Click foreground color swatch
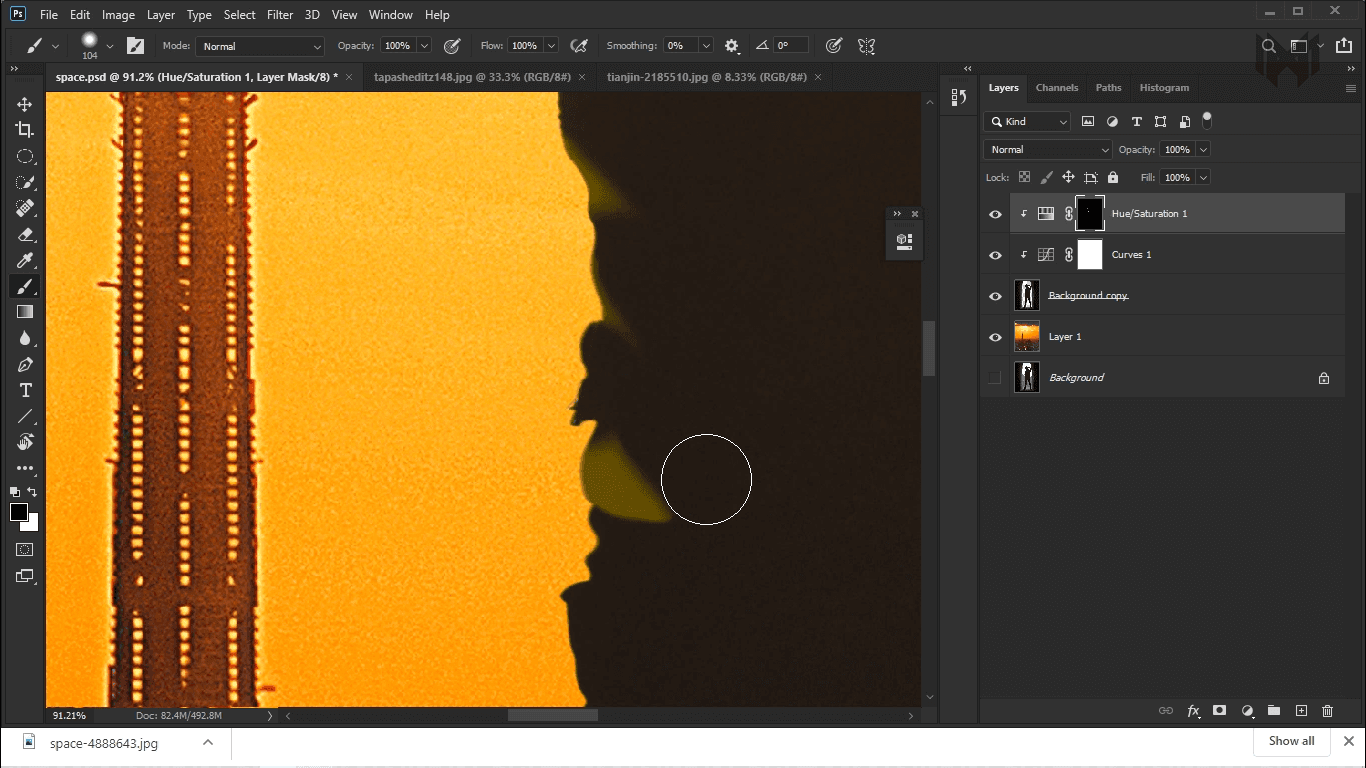The height and width of the screenshot is (768, 1366). tap(19, 512)
